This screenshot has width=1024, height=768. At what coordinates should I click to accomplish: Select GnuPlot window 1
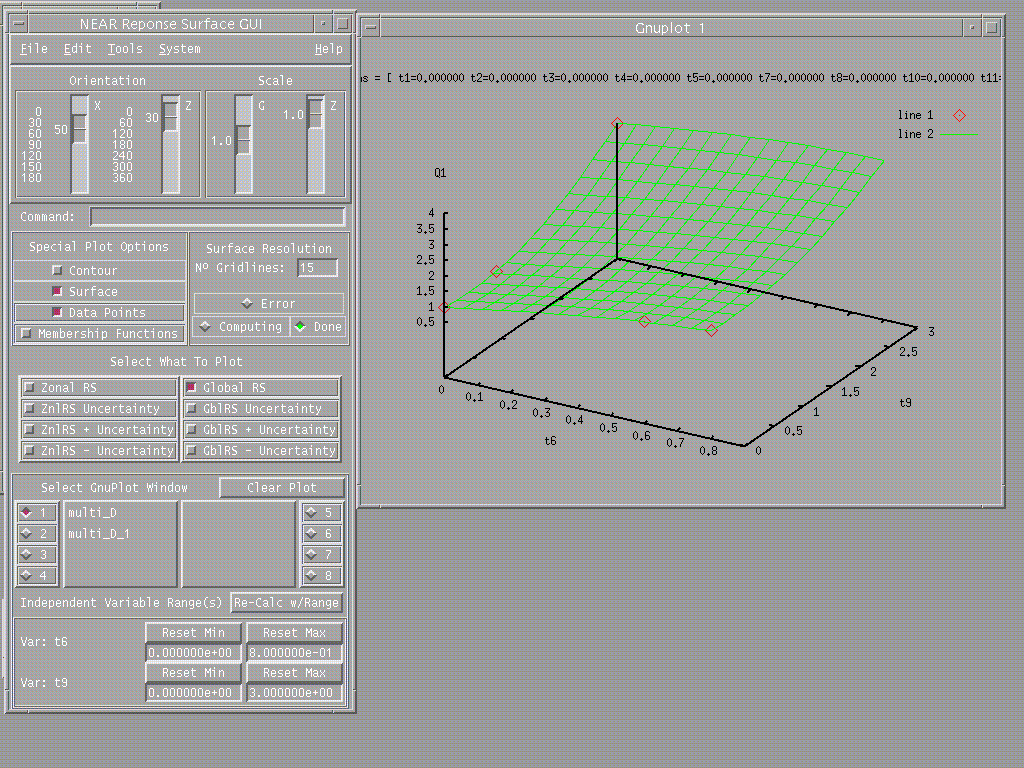tap(38, 513)
